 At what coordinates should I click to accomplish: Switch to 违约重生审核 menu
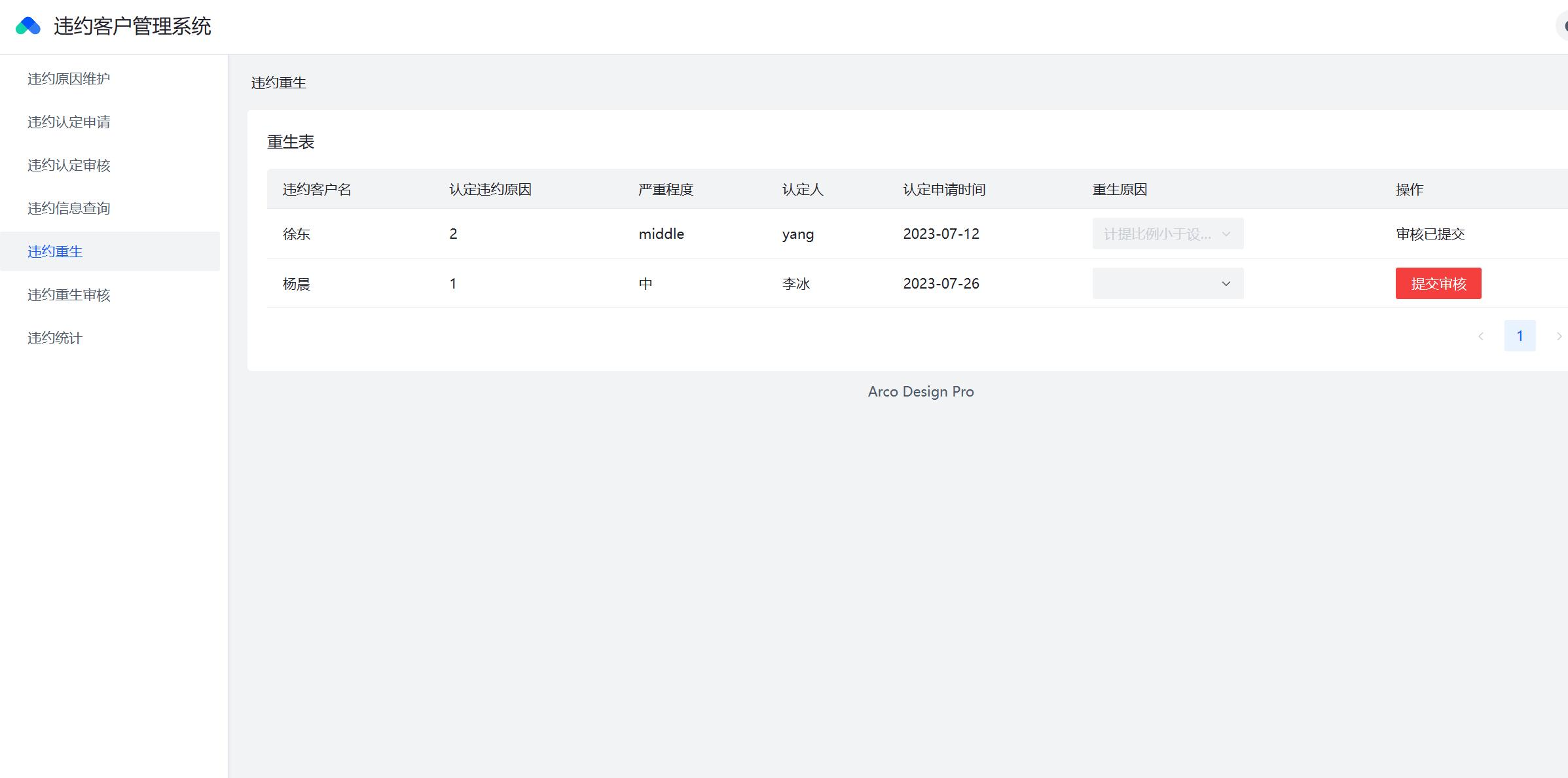point(69,295)
